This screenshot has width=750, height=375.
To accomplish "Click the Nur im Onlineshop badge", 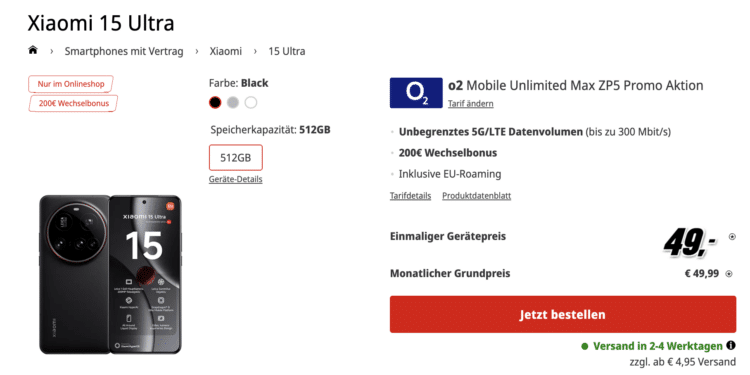I will click(71, 84).
